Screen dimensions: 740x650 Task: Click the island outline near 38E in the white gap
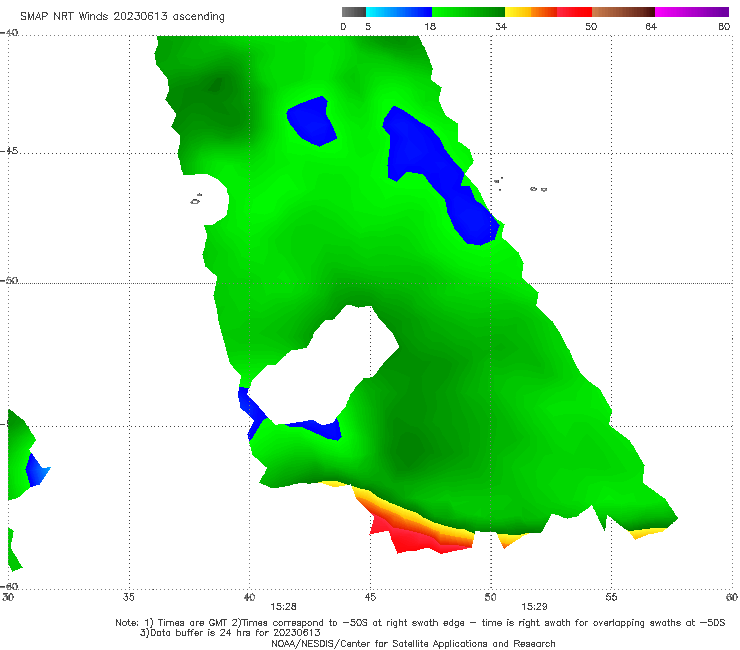(196, 199)
